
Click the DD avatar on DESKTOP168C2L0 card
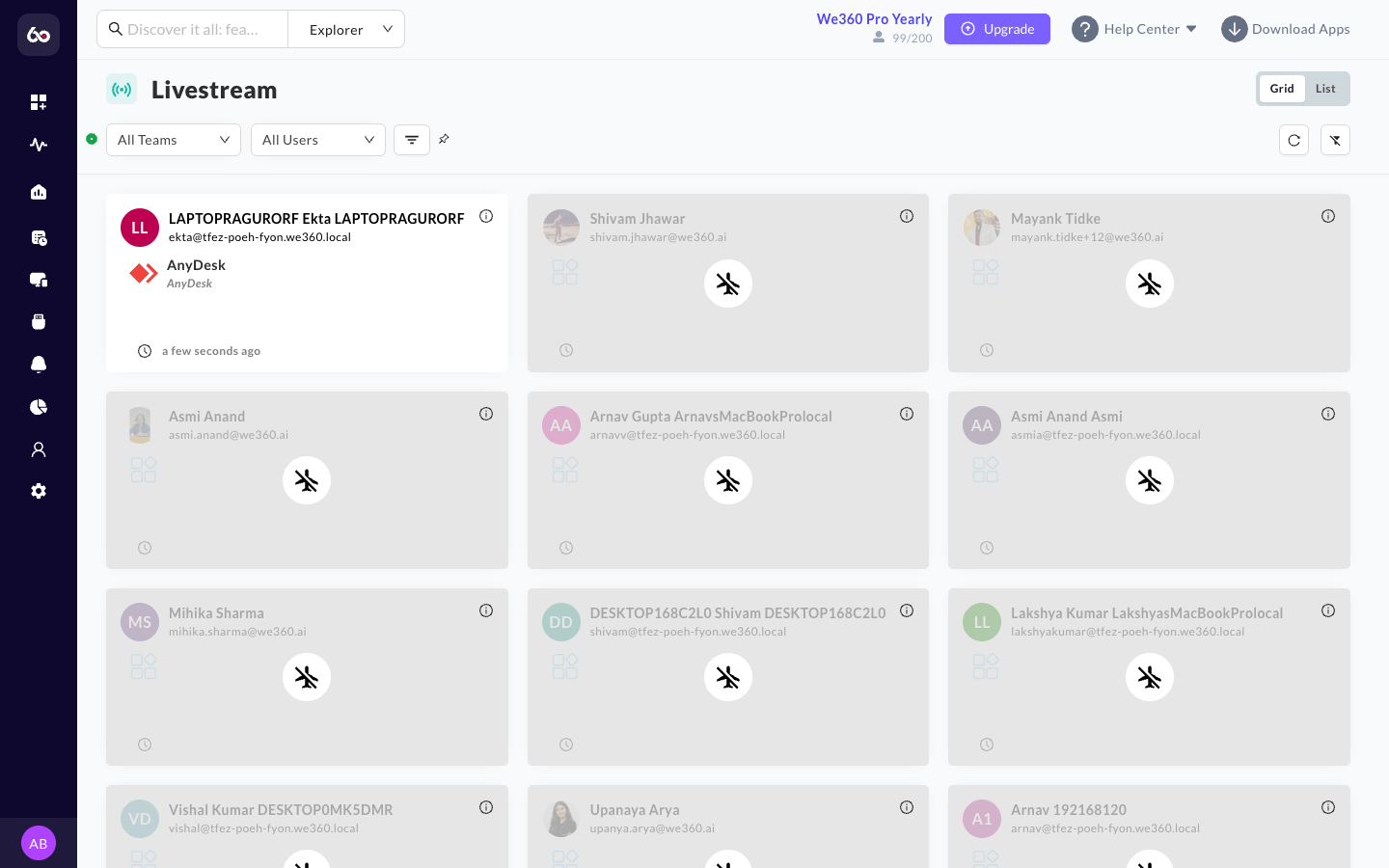tap(561, 622)
